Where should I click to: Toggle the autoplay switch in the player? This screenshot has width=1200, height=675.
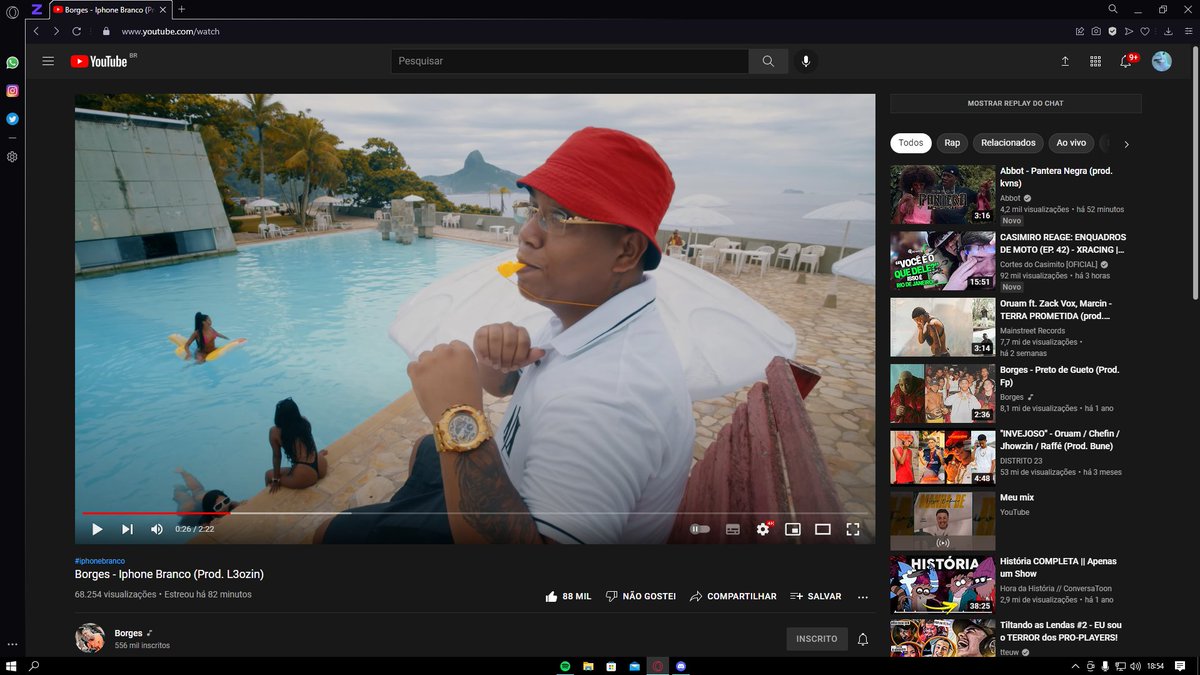(700, 529)
